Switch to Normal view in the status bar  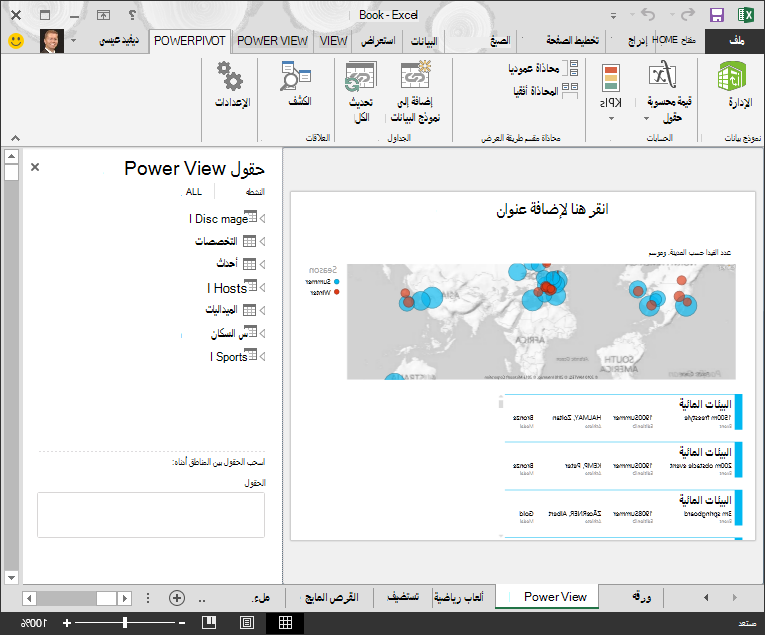coord(285,622)
